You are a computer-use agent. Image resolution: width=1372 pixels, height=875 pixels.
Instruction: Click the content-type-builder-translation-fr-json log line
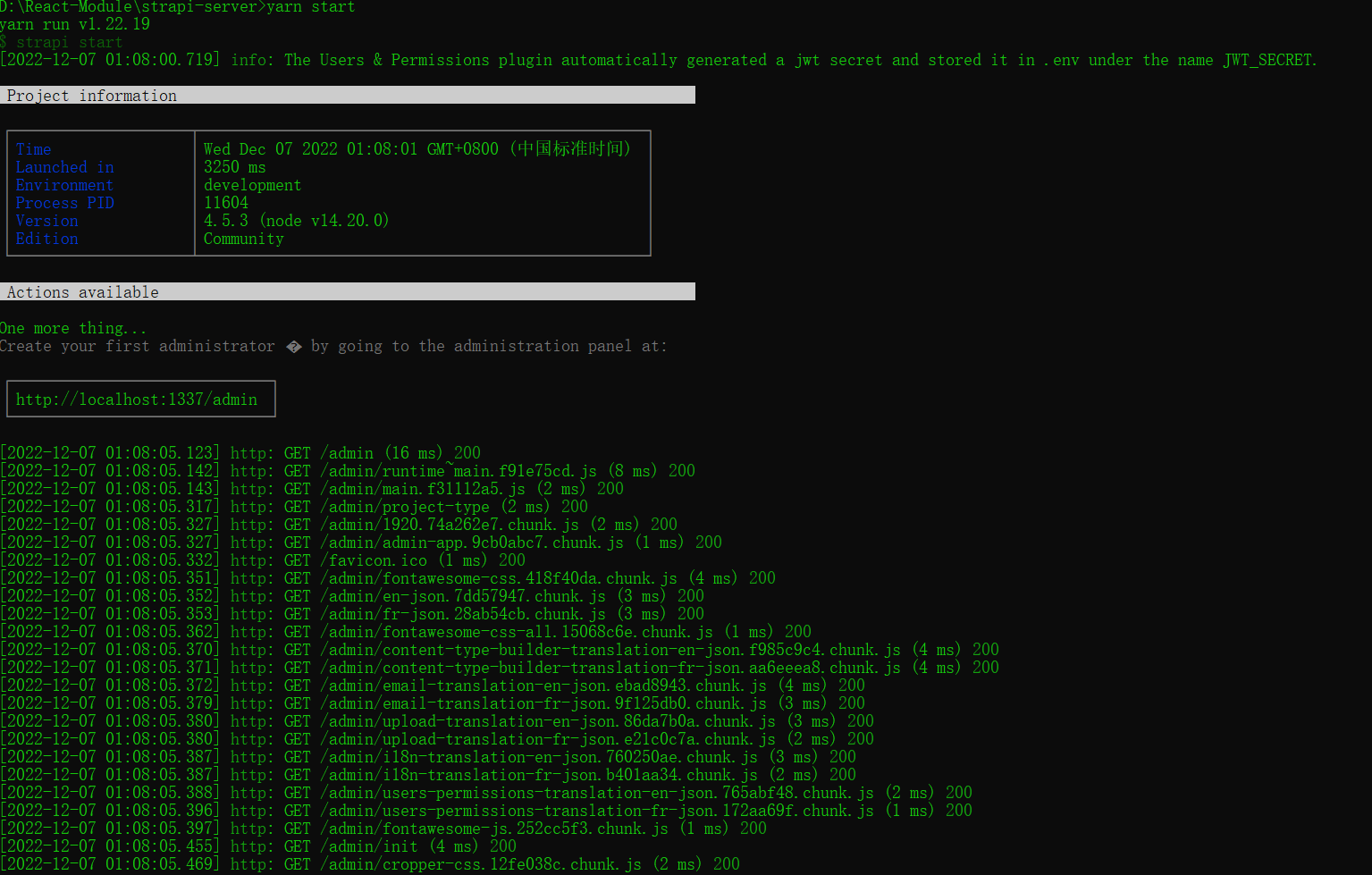(x=500, y=668)
